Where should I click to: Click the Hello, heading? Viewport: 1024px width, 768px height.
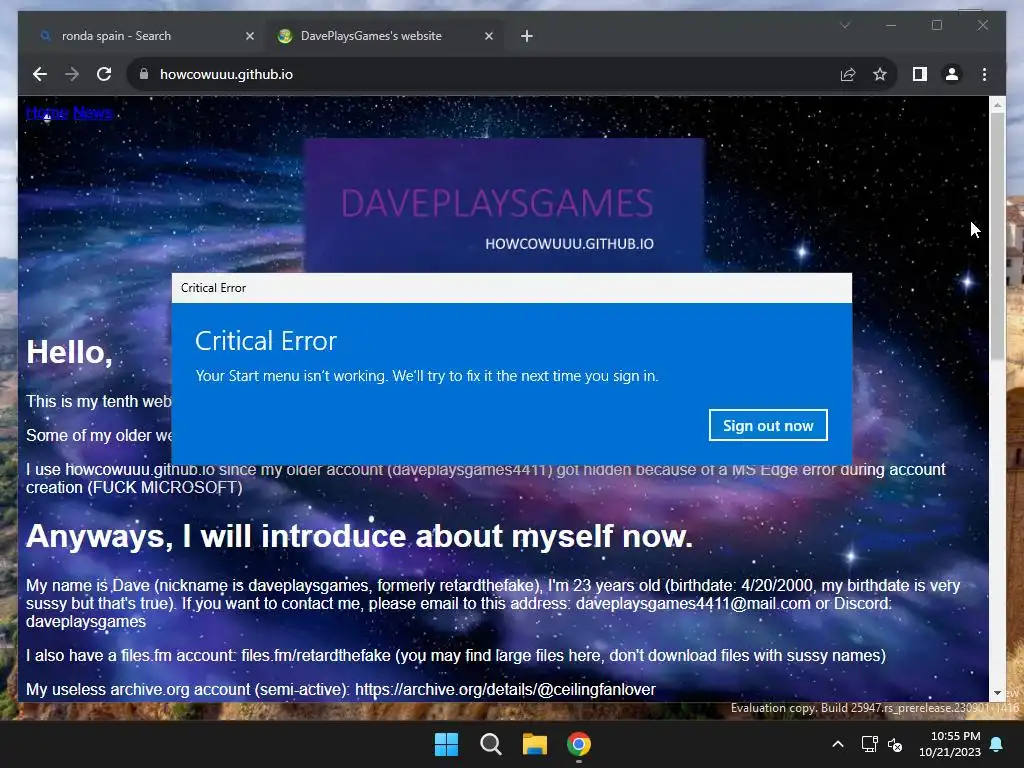click(69, 352)
